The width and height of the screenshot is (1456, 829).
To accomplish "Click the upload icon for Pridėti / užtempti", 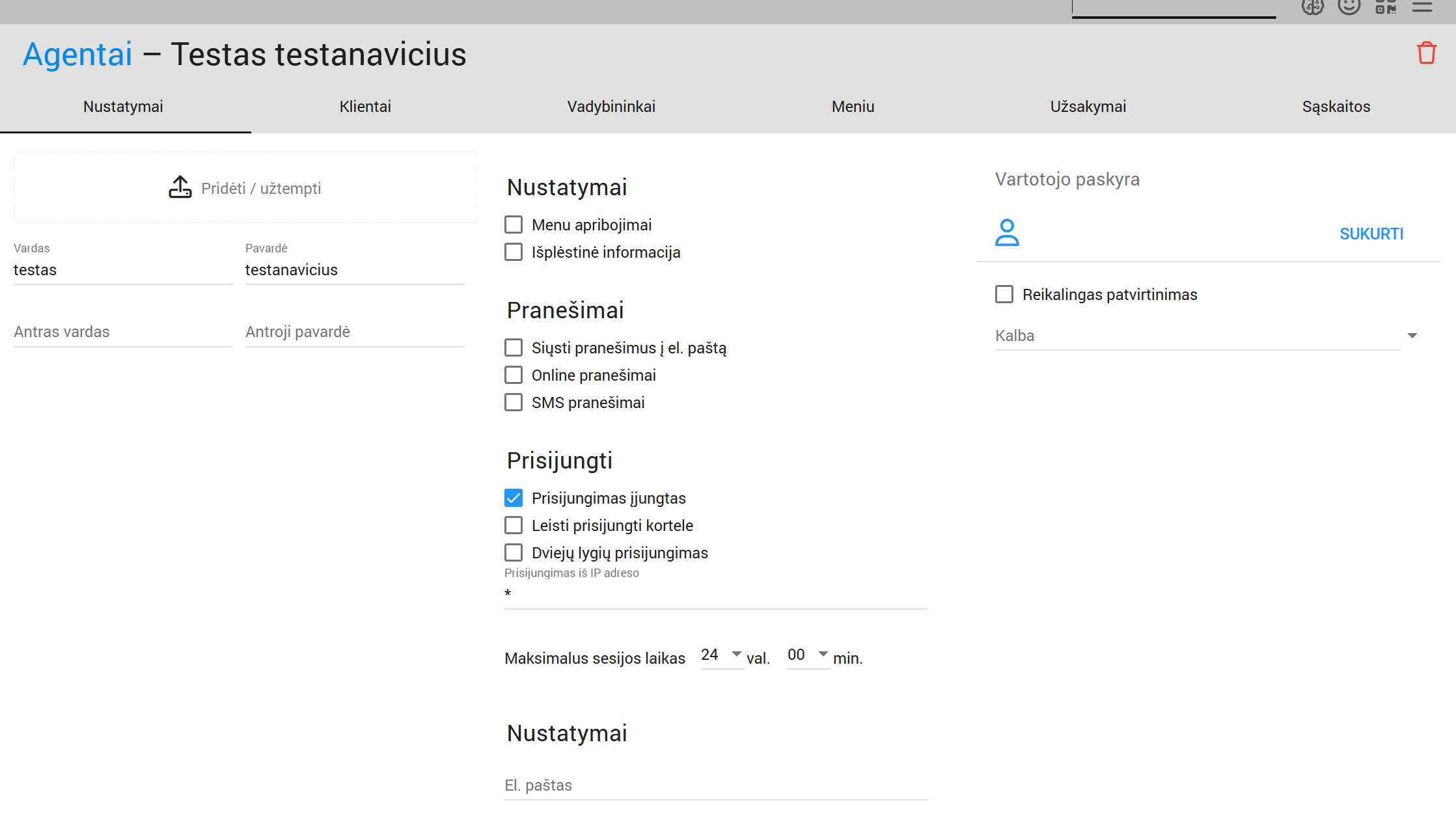I will click(180, 187).
